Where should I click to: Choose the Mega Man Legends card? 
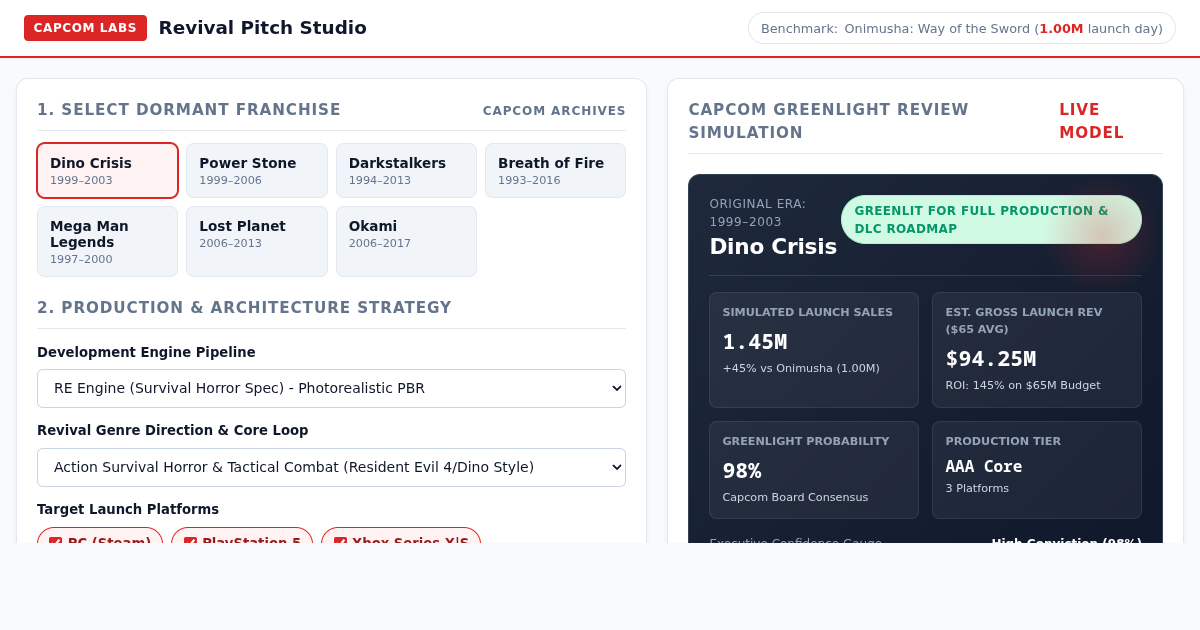[x=108, y=241]
